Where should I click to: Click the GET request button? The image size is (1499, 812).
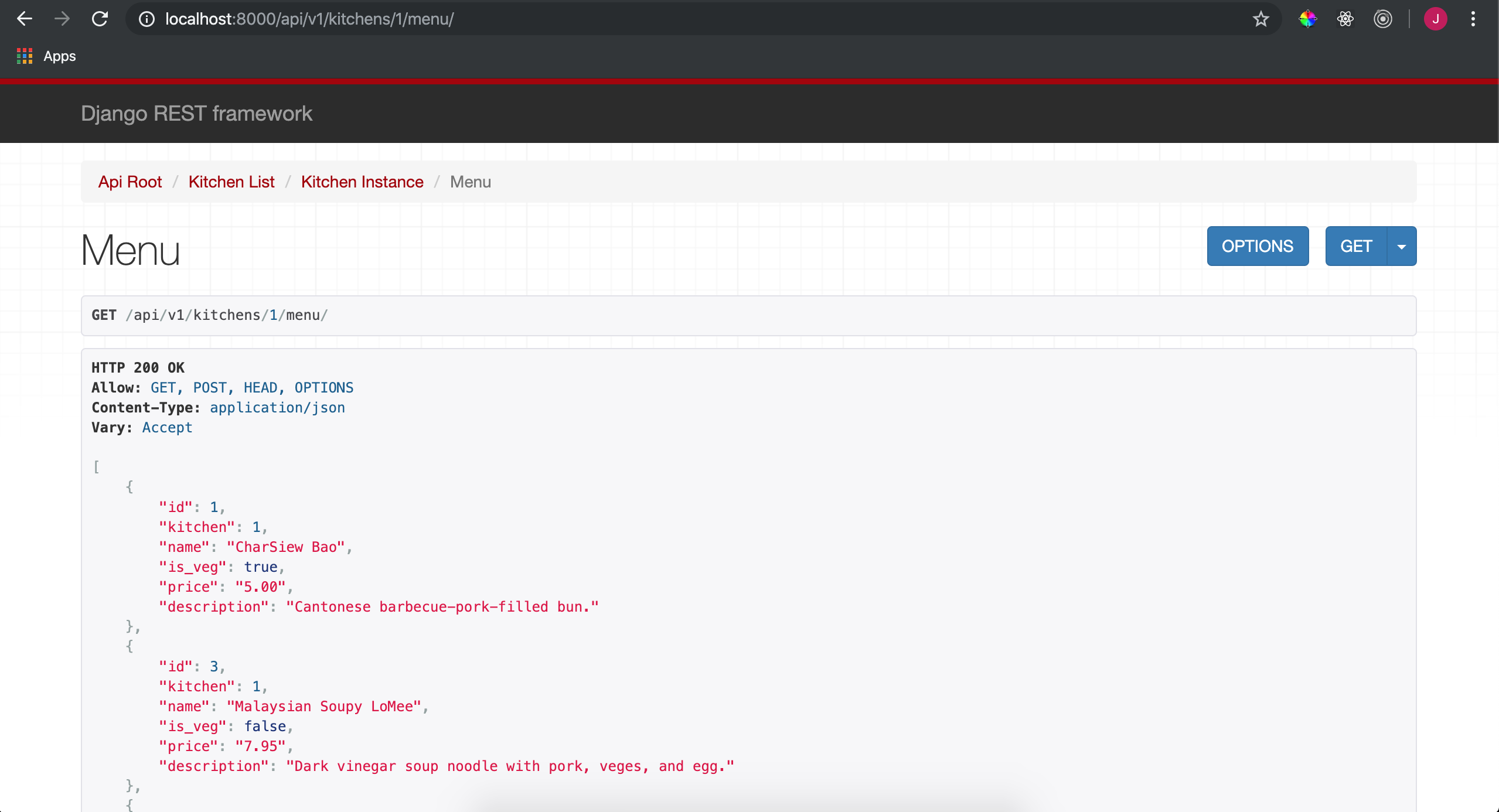pyautogui.click(x=1356, y=246)
